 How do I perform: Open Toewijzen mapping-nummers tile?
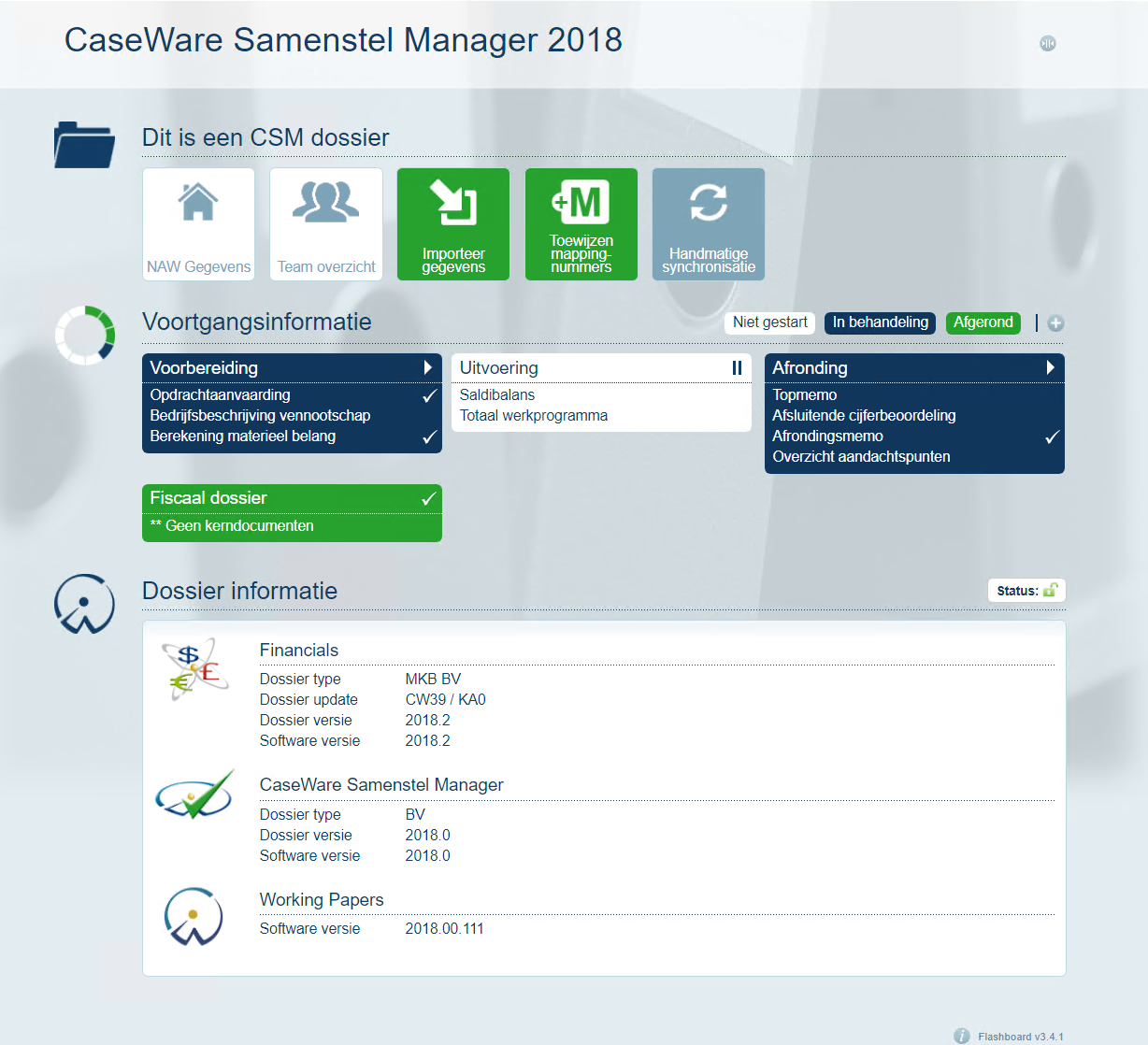point(581,224)
